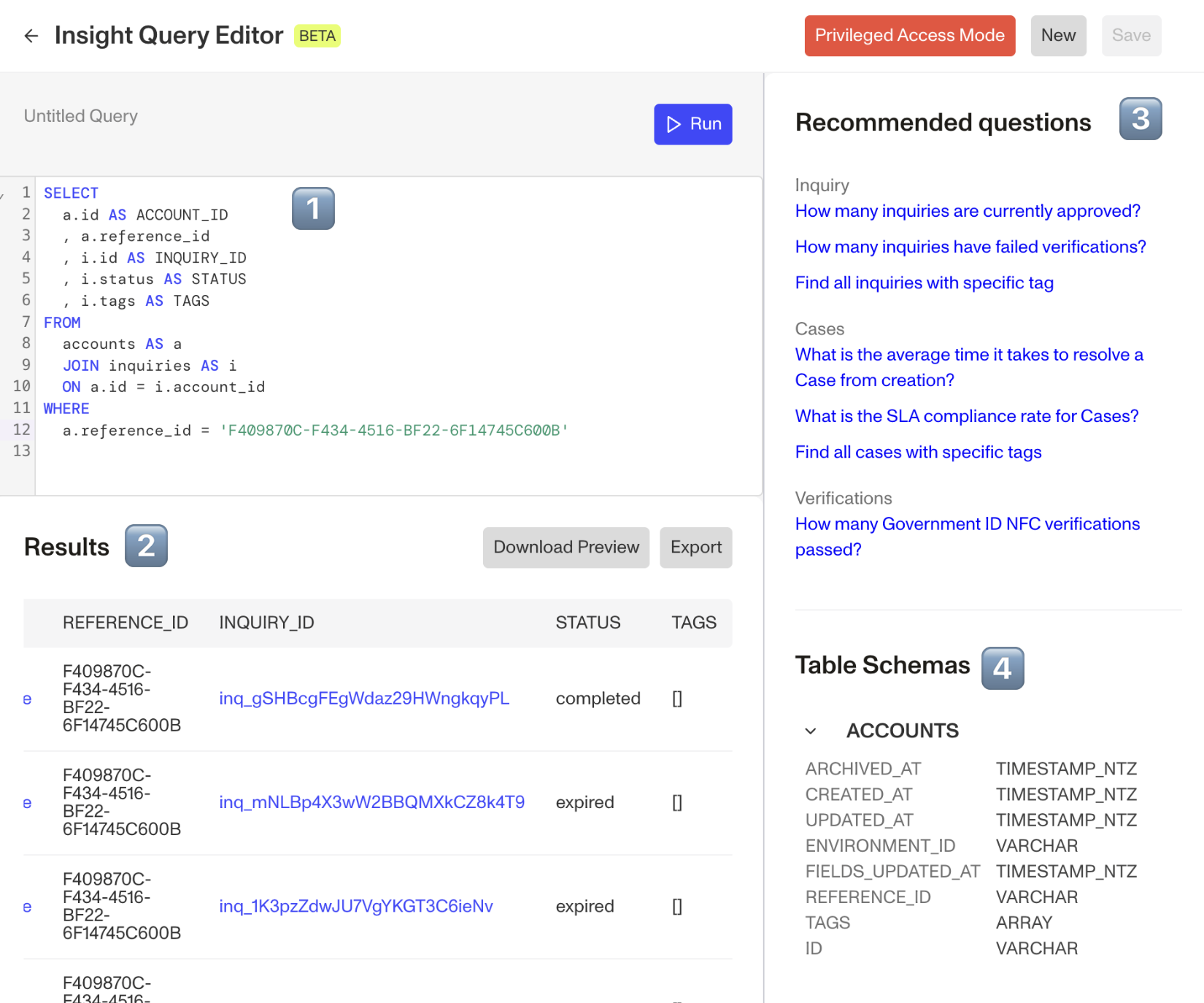
Task: Click the REFERENCE_ID schema column in ACCOUNTS
Action: [x=868, y=896]
